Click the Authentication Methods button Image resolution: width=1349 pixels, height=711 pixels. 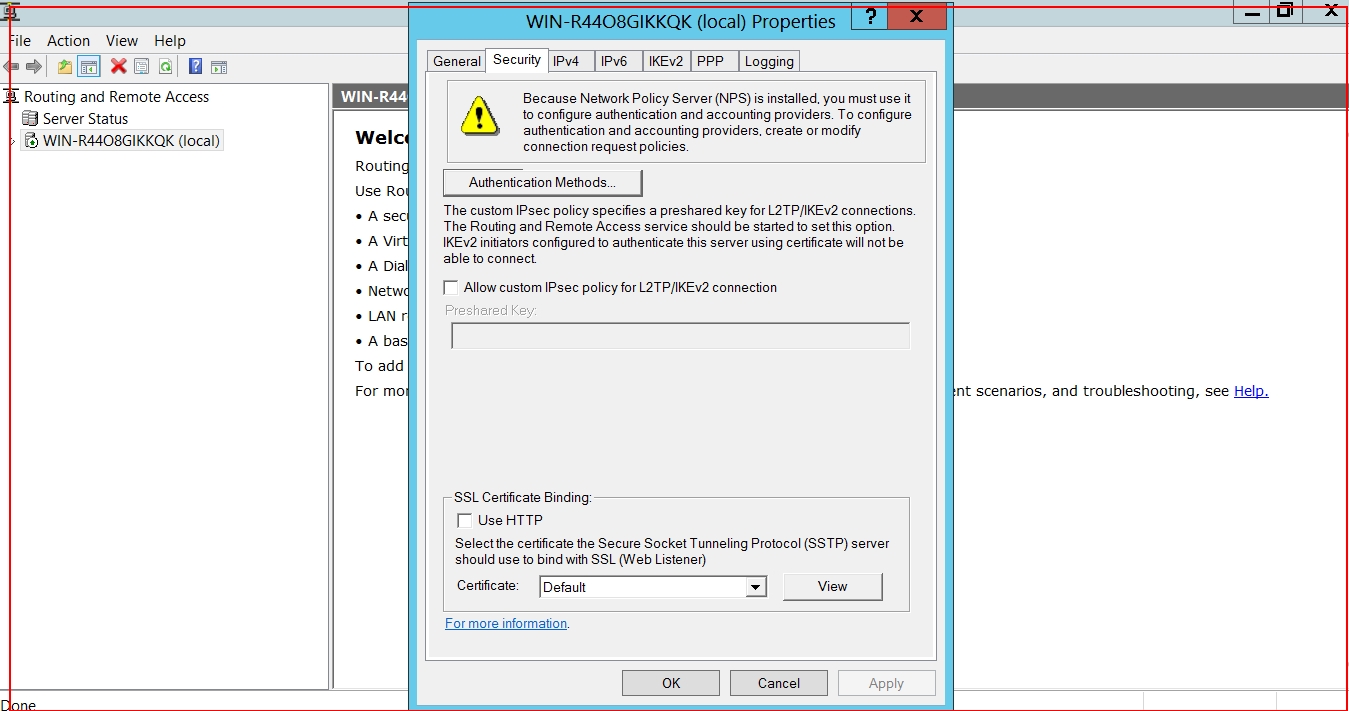542,183
